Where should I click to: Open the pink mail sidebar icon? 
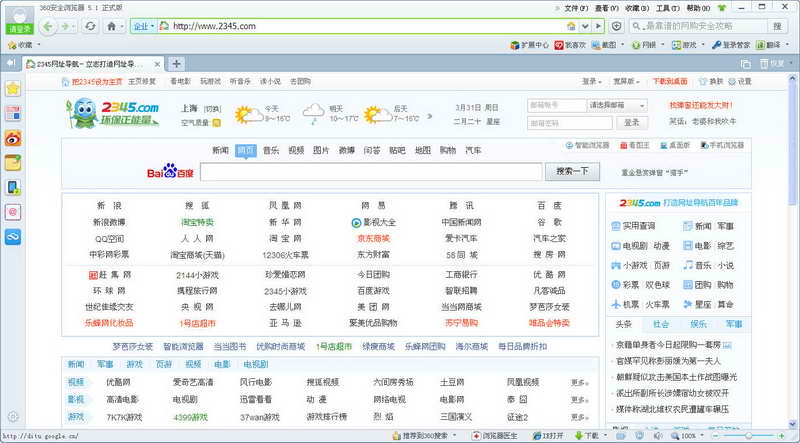click(13, 212)
